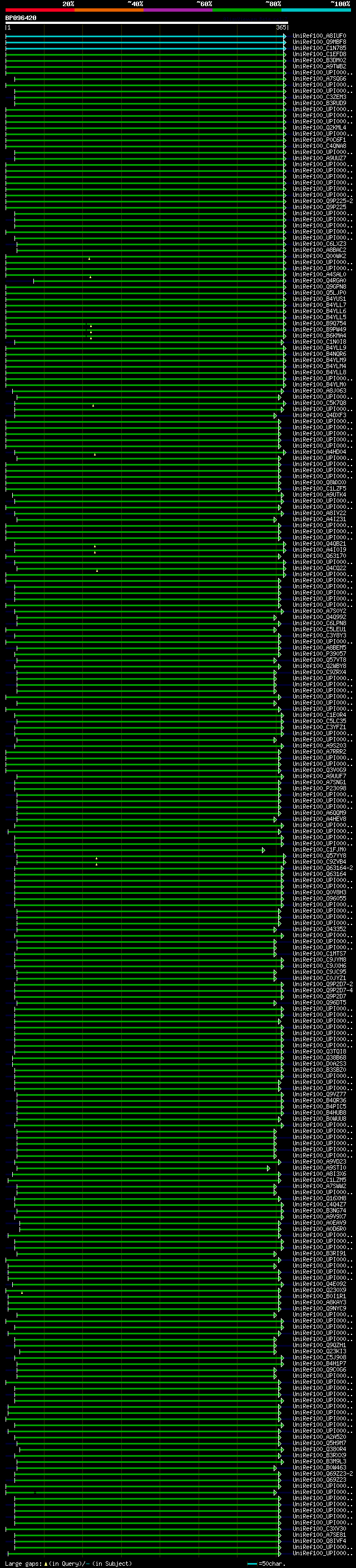This screenshot has height=1568, width=356.
Task: Select the purple ~60% identity legend segment
Action: click(x=179, y=10)
